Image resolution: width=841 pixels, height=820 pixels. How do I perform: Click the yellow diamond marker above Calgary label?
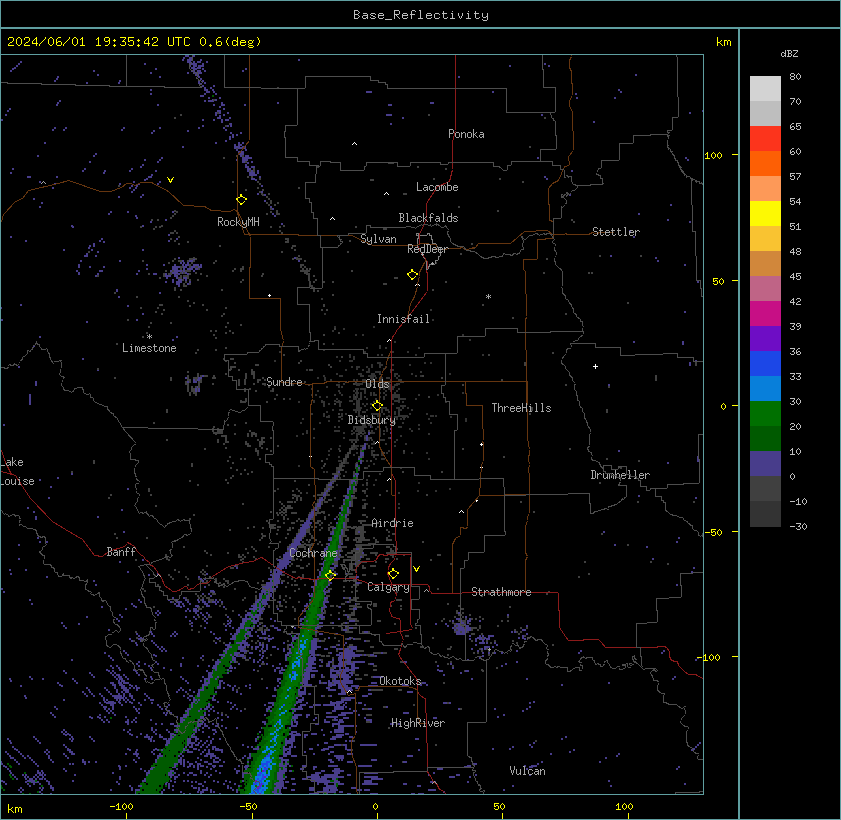click(x=393, y=574)
